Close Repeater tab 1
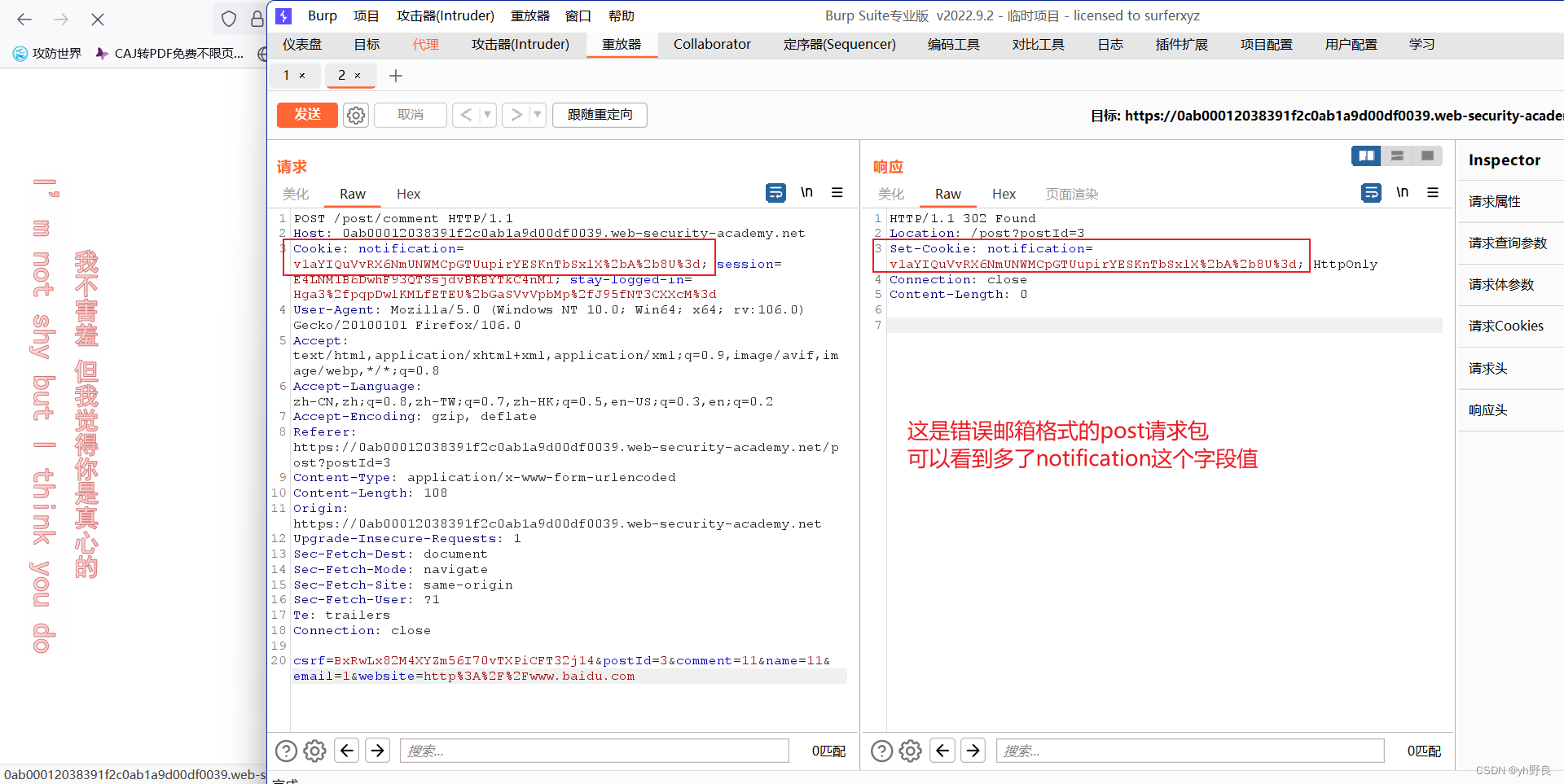Image resolution: width=1564 pixels, height=784 pixels. tap(302, 76)
